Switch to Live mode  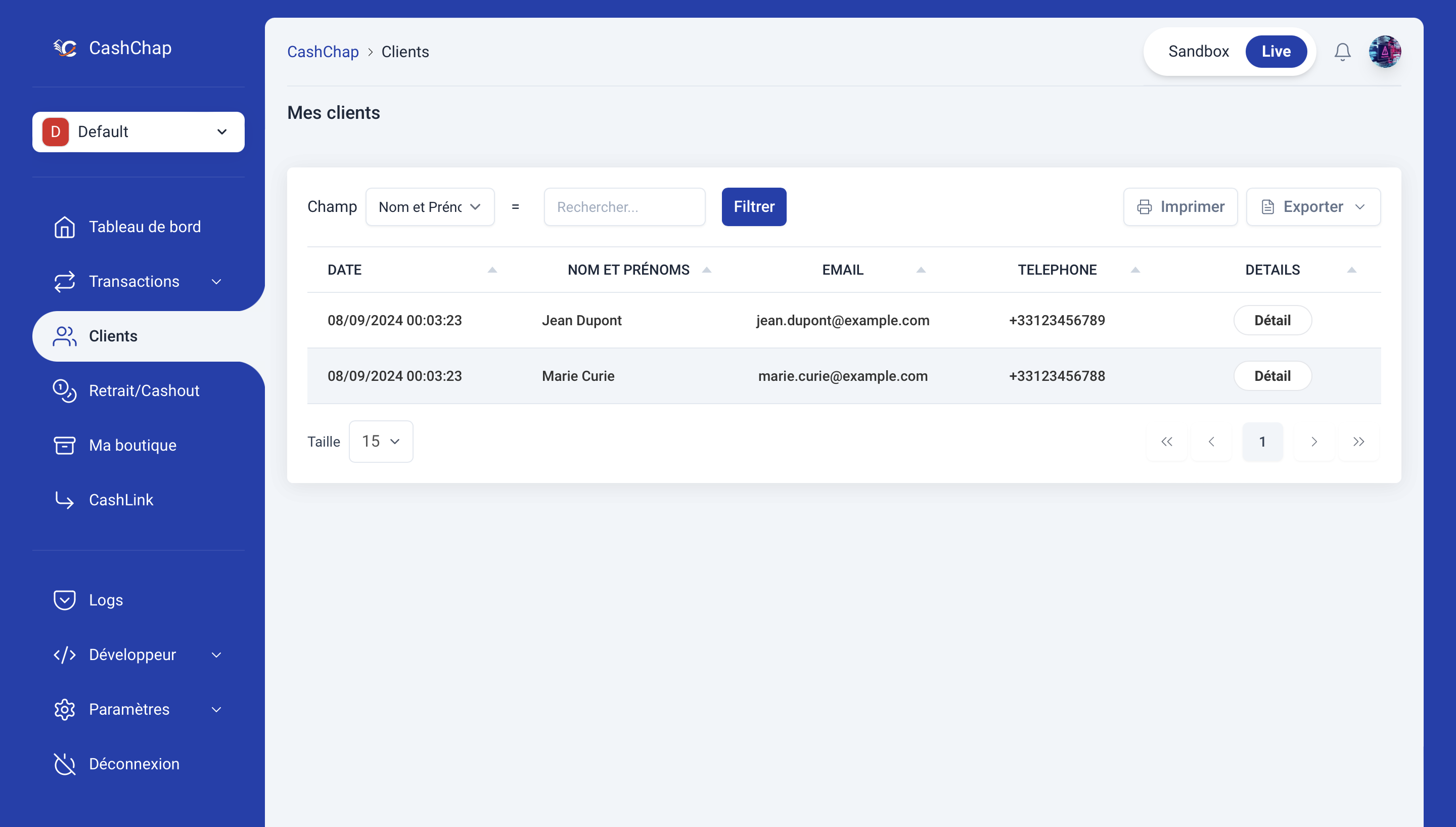[1276, 52]
